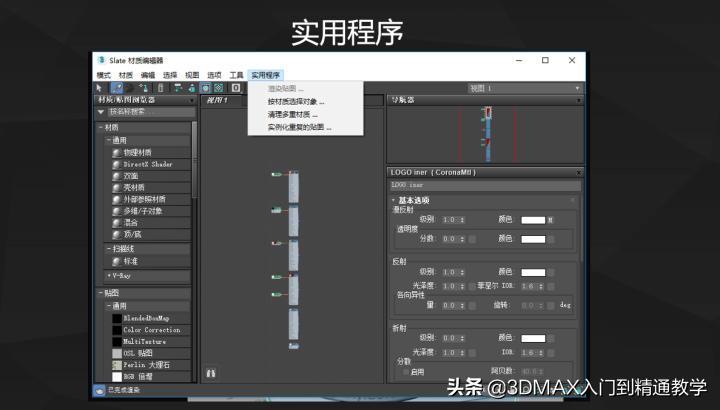Image resolution: width=720 pixels, height=410 pixels.
Task: Collapse the 扫描线 subgroup
Action: coord(109,248)
